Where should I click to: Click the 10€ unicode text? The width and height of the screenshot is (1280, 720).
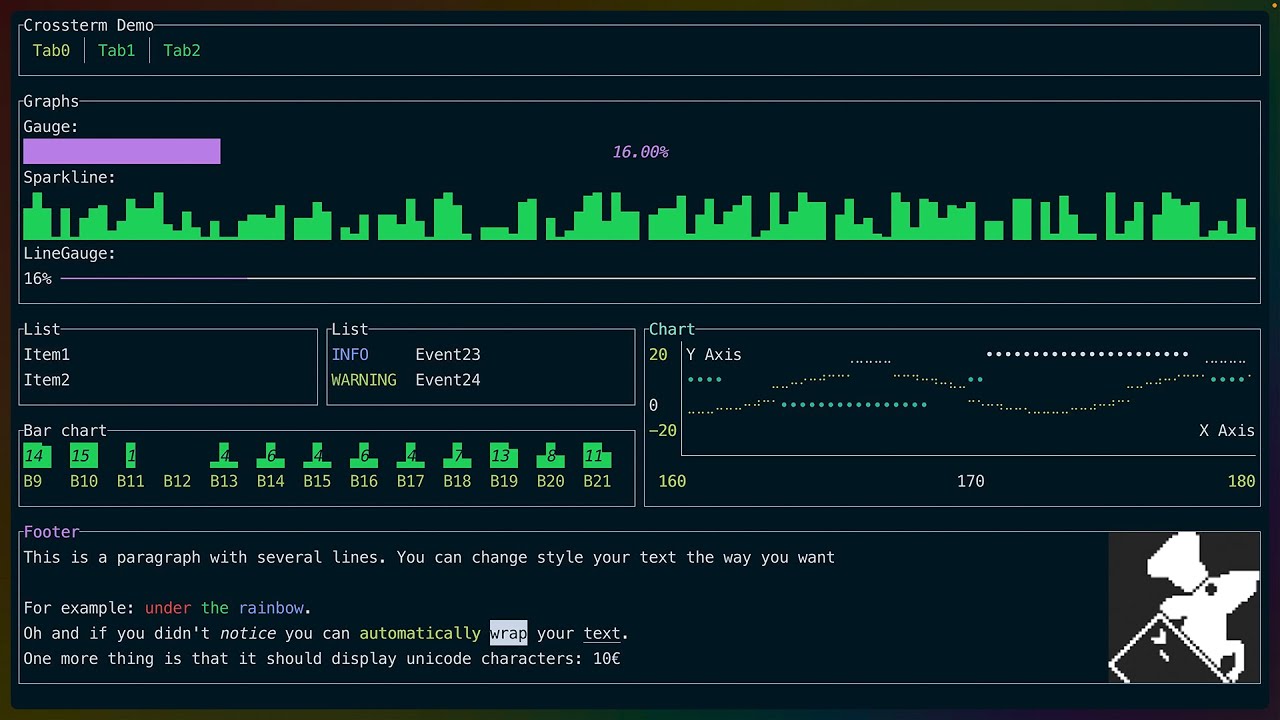coord(606,659)
